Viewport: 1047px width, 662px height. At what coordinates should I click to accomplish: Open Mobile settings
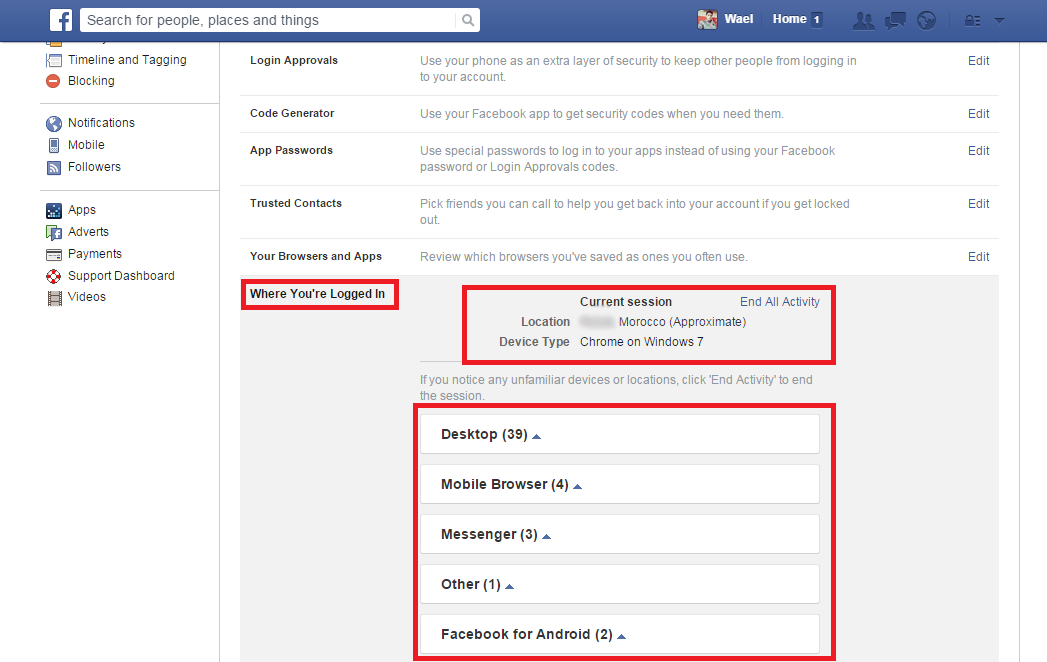click(x=86, y=145)
